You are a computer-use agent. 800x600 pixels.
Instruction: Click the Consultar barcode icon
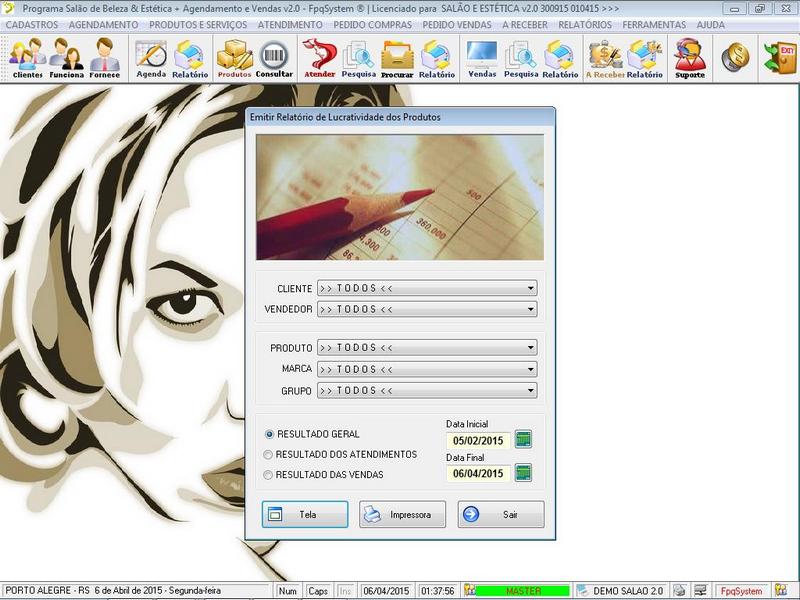[x=274, y=59]
